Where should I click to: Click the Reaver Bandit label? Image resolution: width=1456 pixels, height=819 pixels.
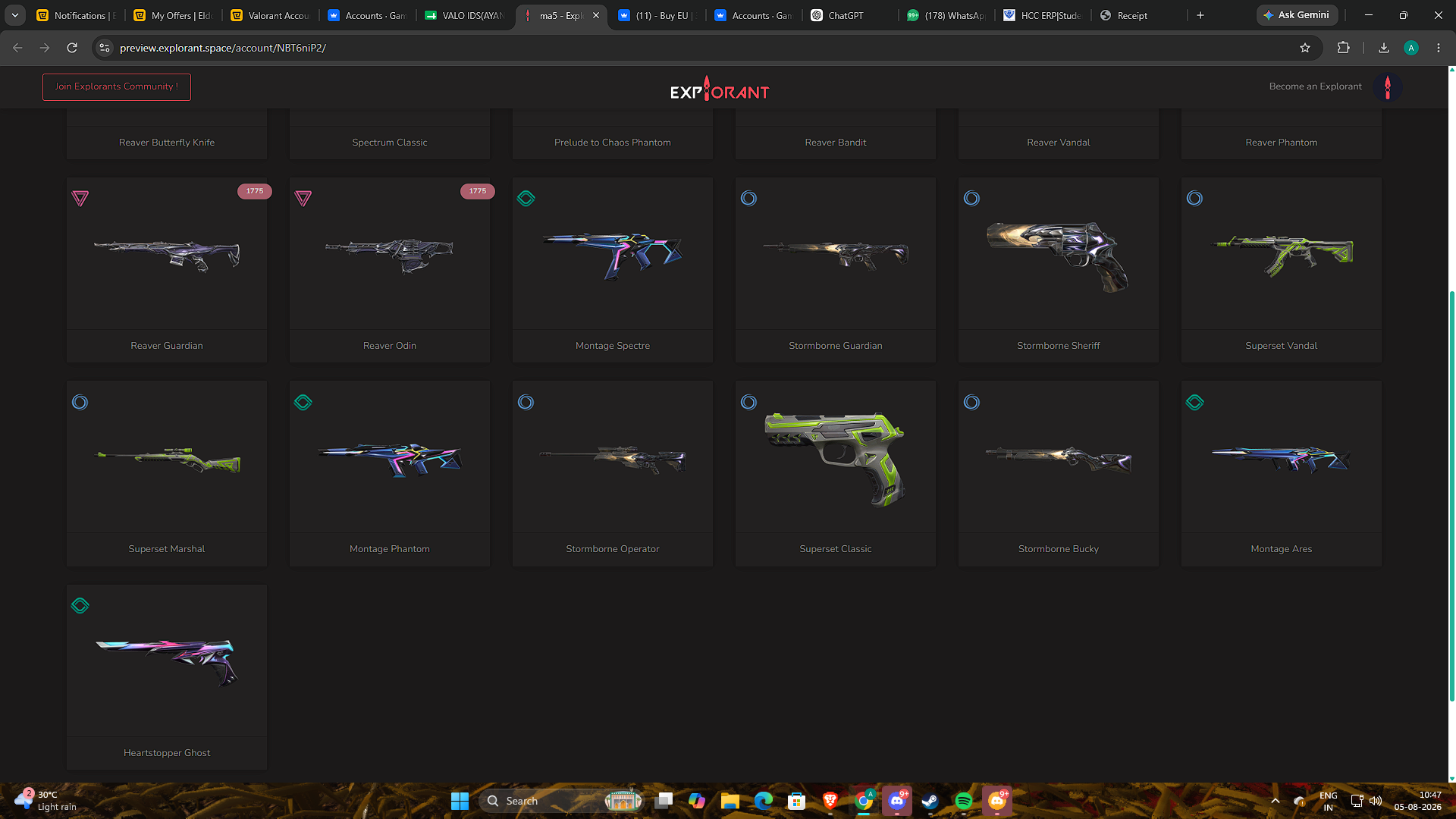[x=836, y=143]
